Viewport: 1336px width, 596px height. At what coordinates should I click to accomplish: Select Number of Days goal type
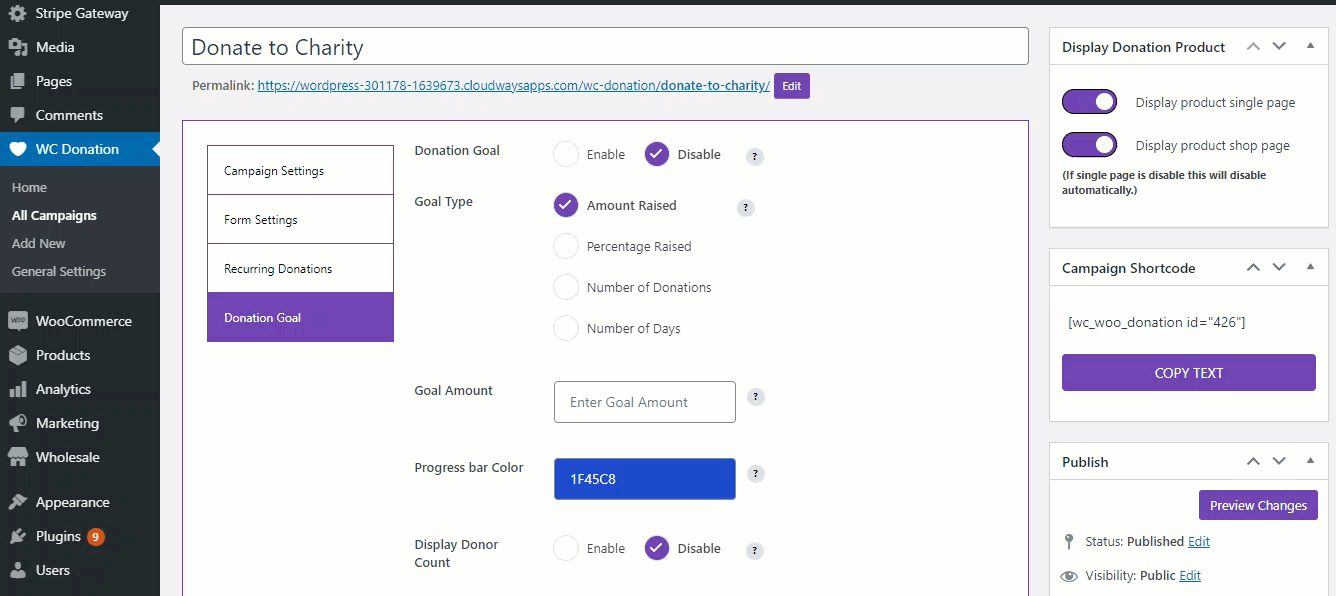click(x=566, y=328)
